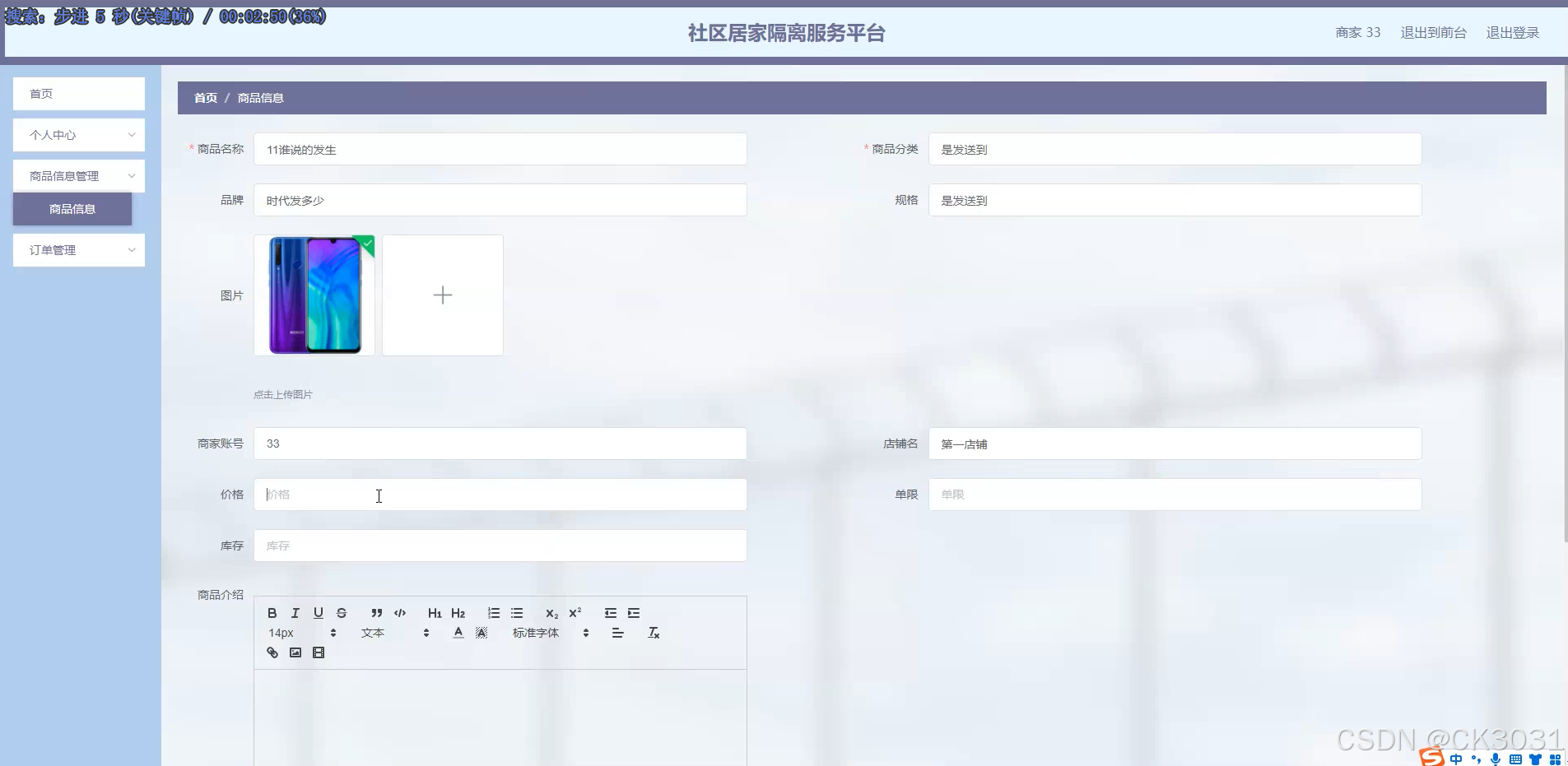Expand the 订单管理 sidebar menu
Image resolution: width=1568 pixels, height=766 pixels.
pos(79,250)
